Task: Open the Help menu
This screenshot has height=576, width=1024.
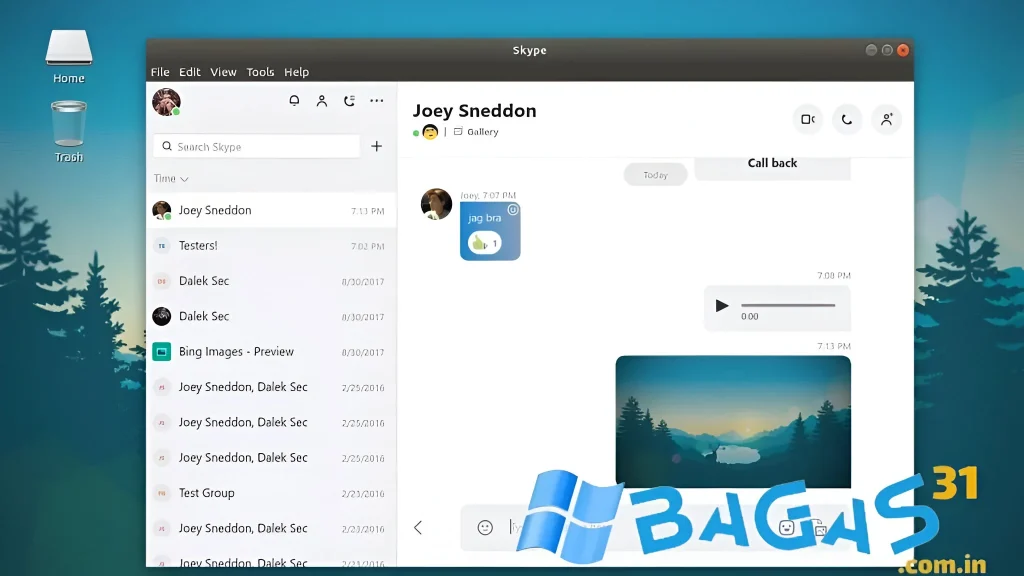Action: [x=296, y=72]
